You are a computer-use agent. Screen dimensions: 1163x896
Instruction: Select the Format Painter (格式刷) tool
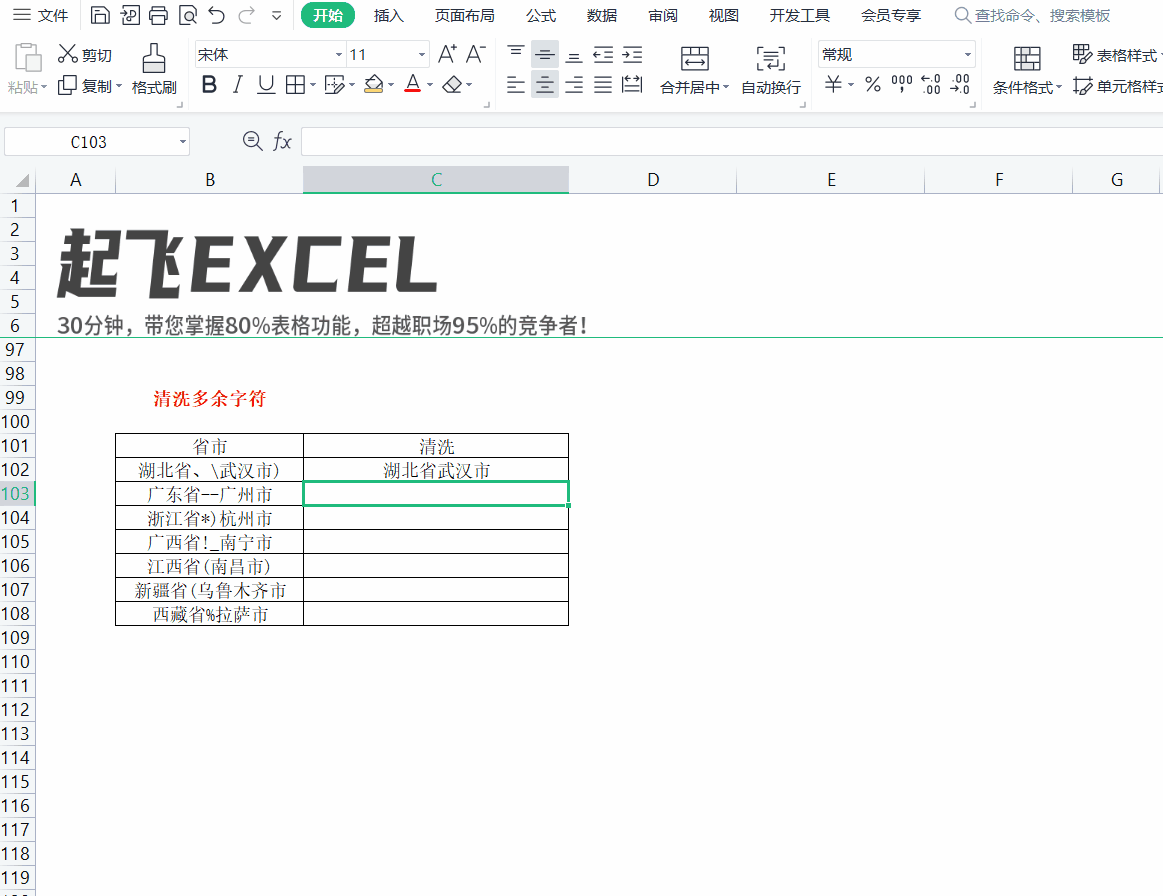pyautogui.click(x=154, y=70)
